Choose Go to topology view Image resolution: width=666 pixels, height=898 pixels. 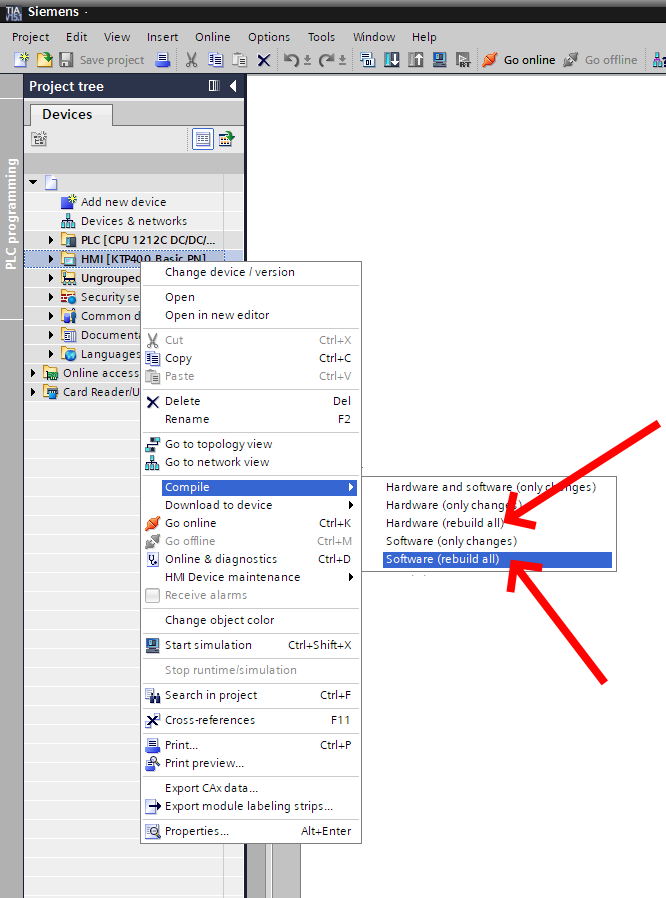pyautogui.click(x=251, y=444)
